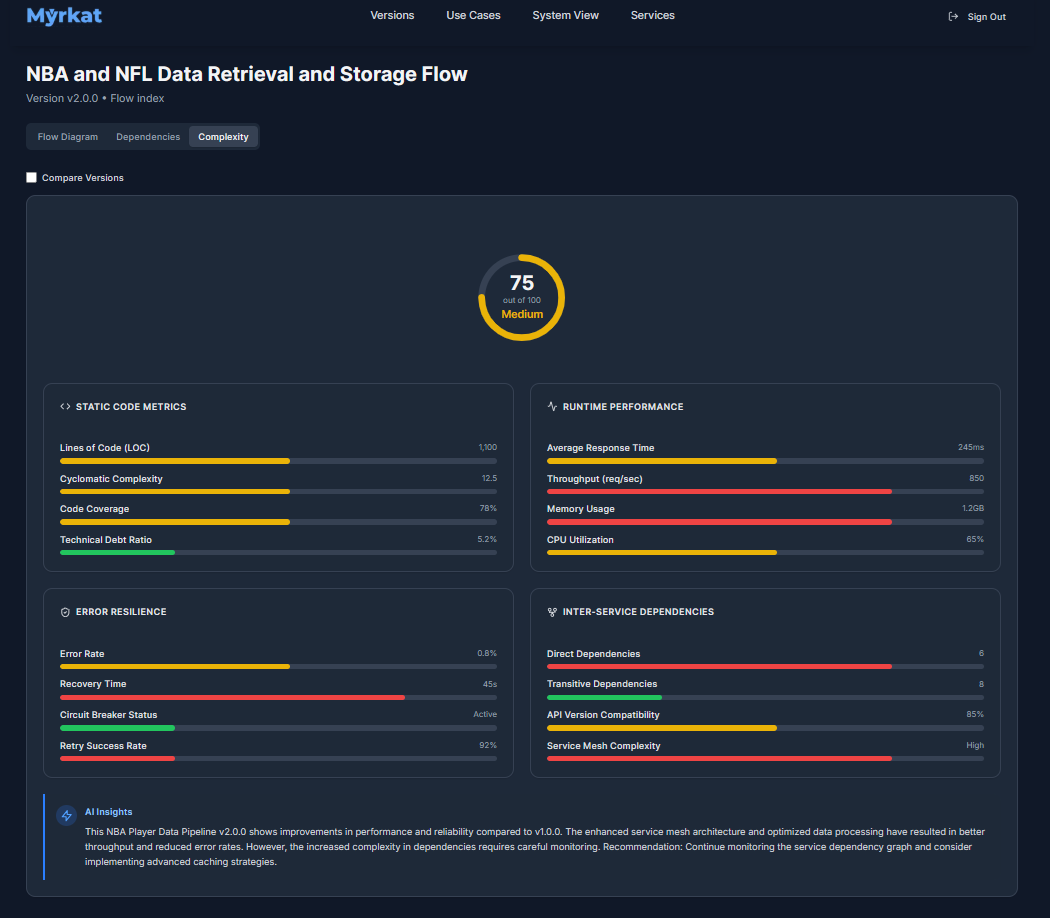Go to System View

pos(565,15)
